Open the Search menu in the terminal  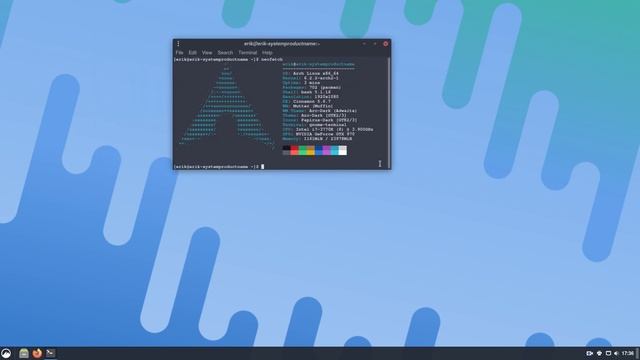point(225,53)
